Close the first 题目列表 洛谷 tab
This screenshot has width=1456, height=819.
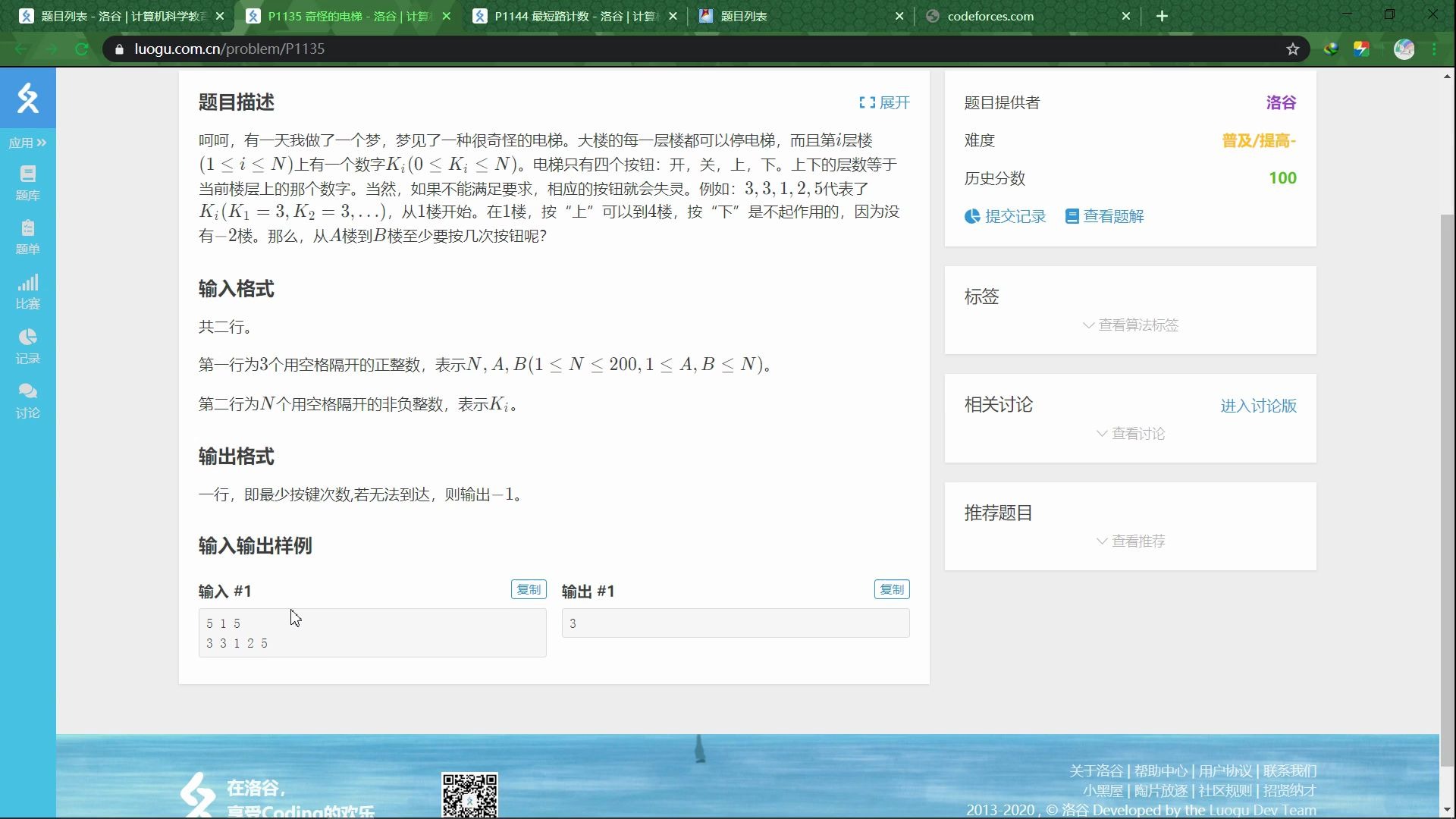pos(220,16)
